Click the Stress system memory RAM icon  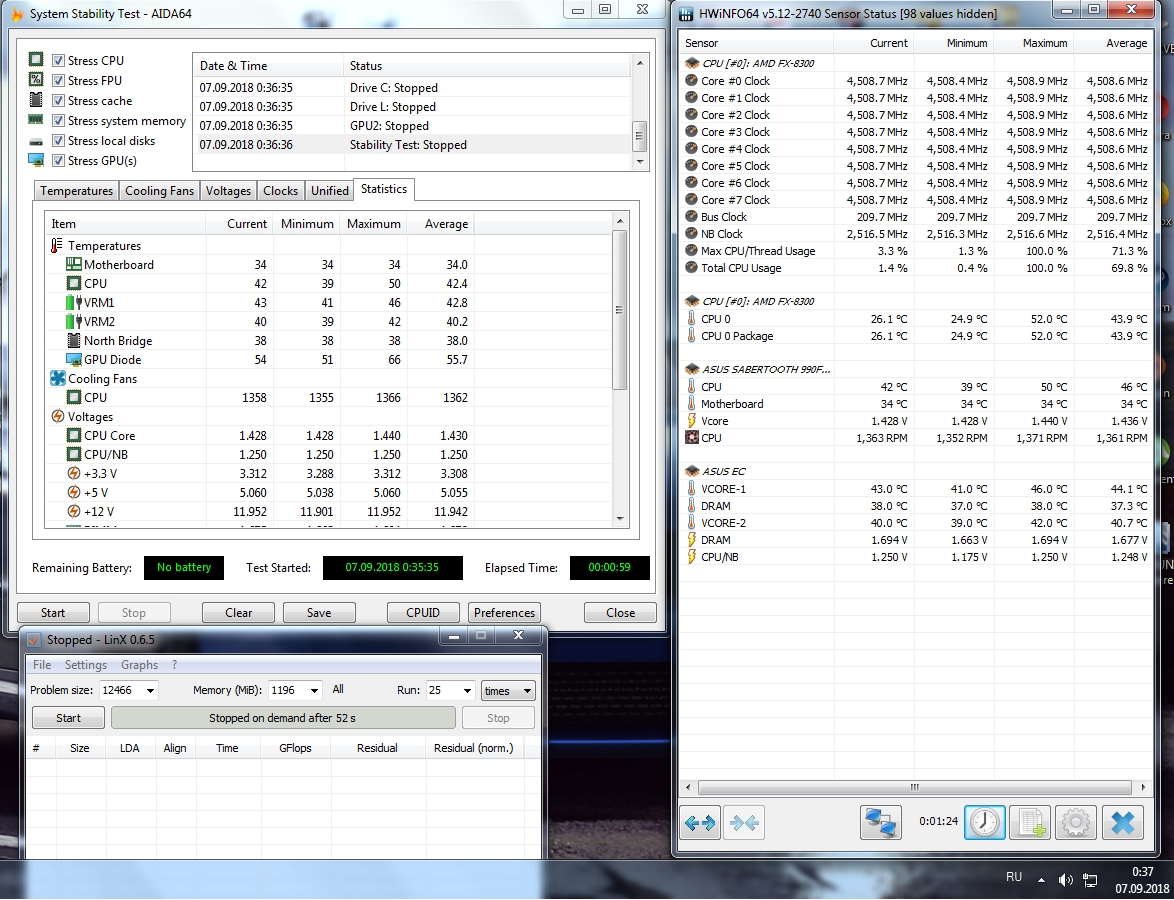(x=36, y=120)
